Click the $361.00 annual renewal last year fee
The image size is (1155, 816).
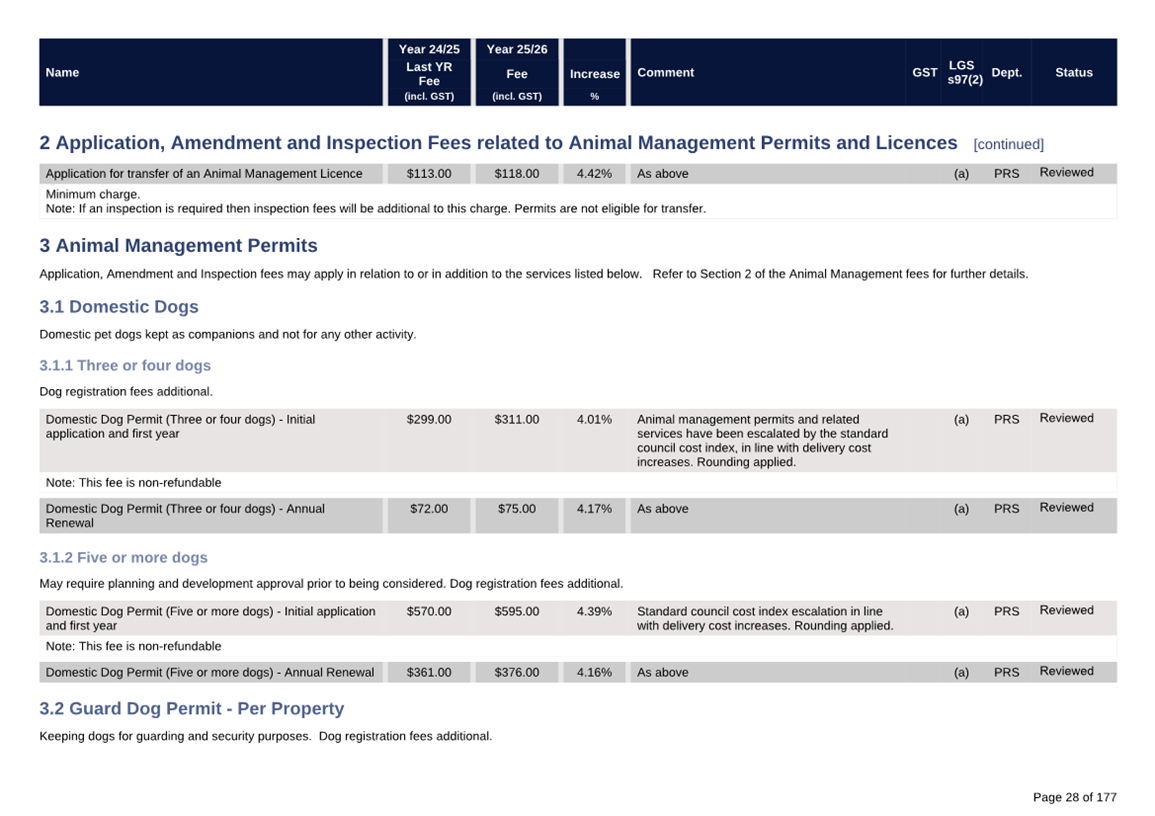[x=429, y=673]
